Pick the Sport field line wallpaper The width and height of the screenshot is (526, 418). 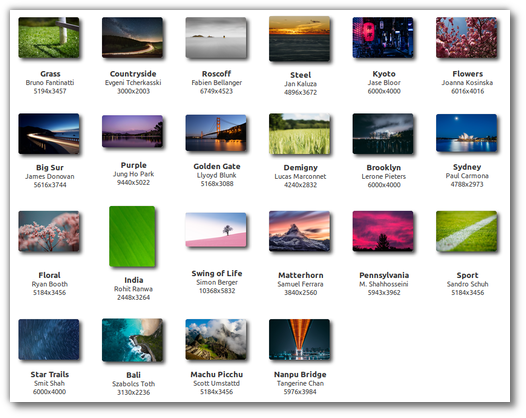[x=467, y=231]
